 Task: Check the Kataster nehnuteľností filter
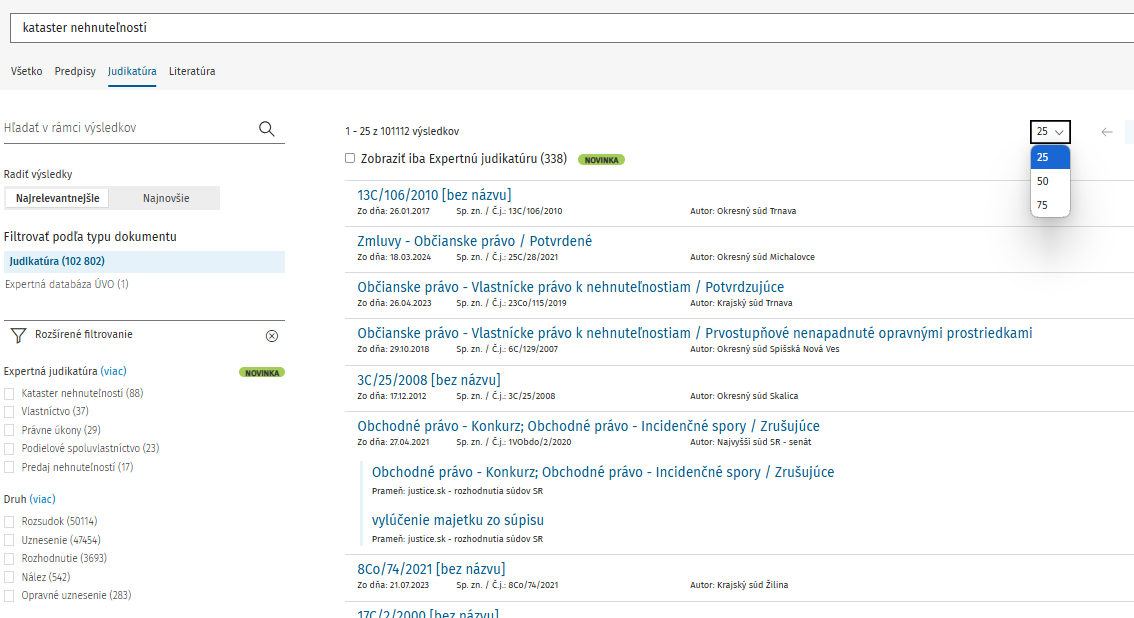9,393
